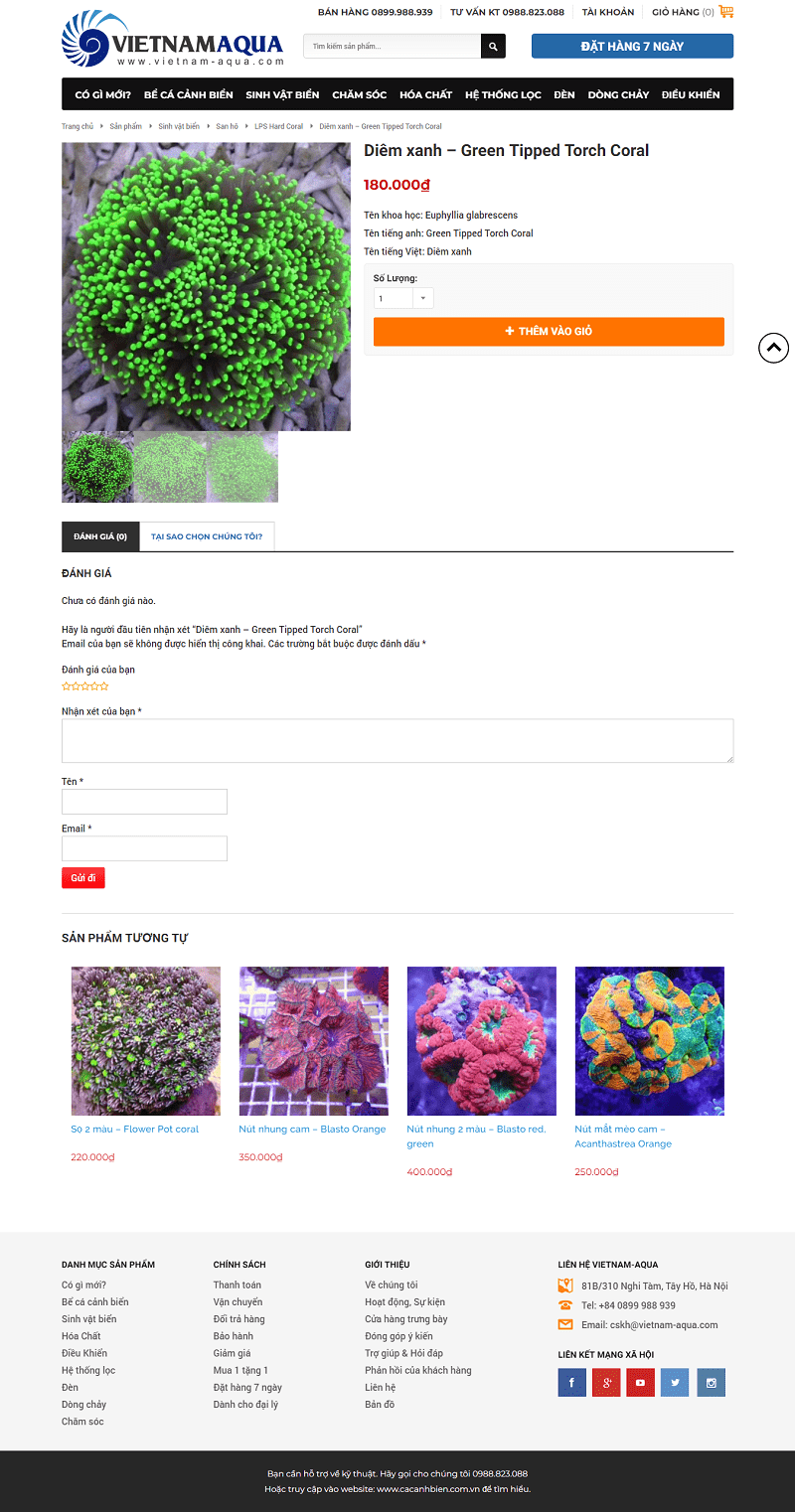Screen dimensions: 795x1512
Task: Click the ĐẶT HÀNG 7 NGÀY button
Action: pos(632,46)
